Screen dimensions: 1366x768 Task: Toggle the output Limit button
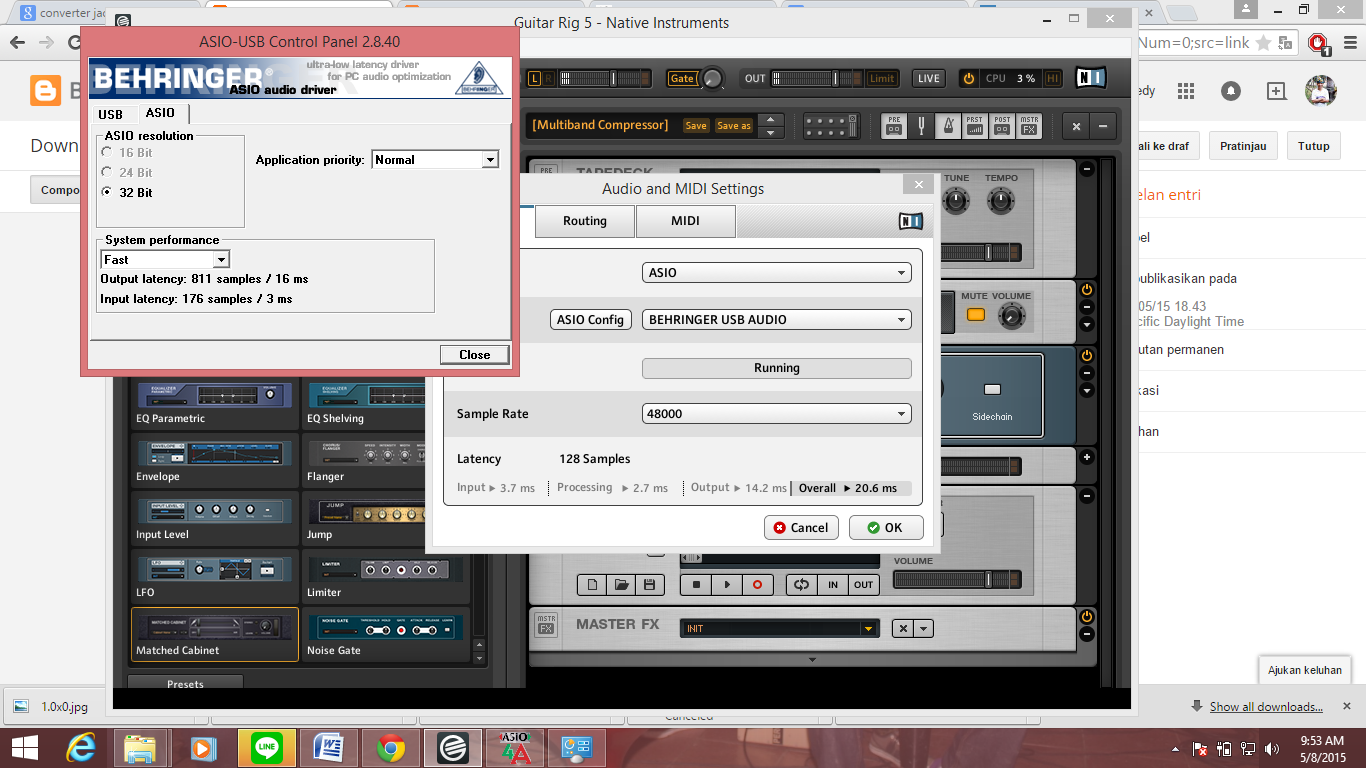[x=882, y=79]
